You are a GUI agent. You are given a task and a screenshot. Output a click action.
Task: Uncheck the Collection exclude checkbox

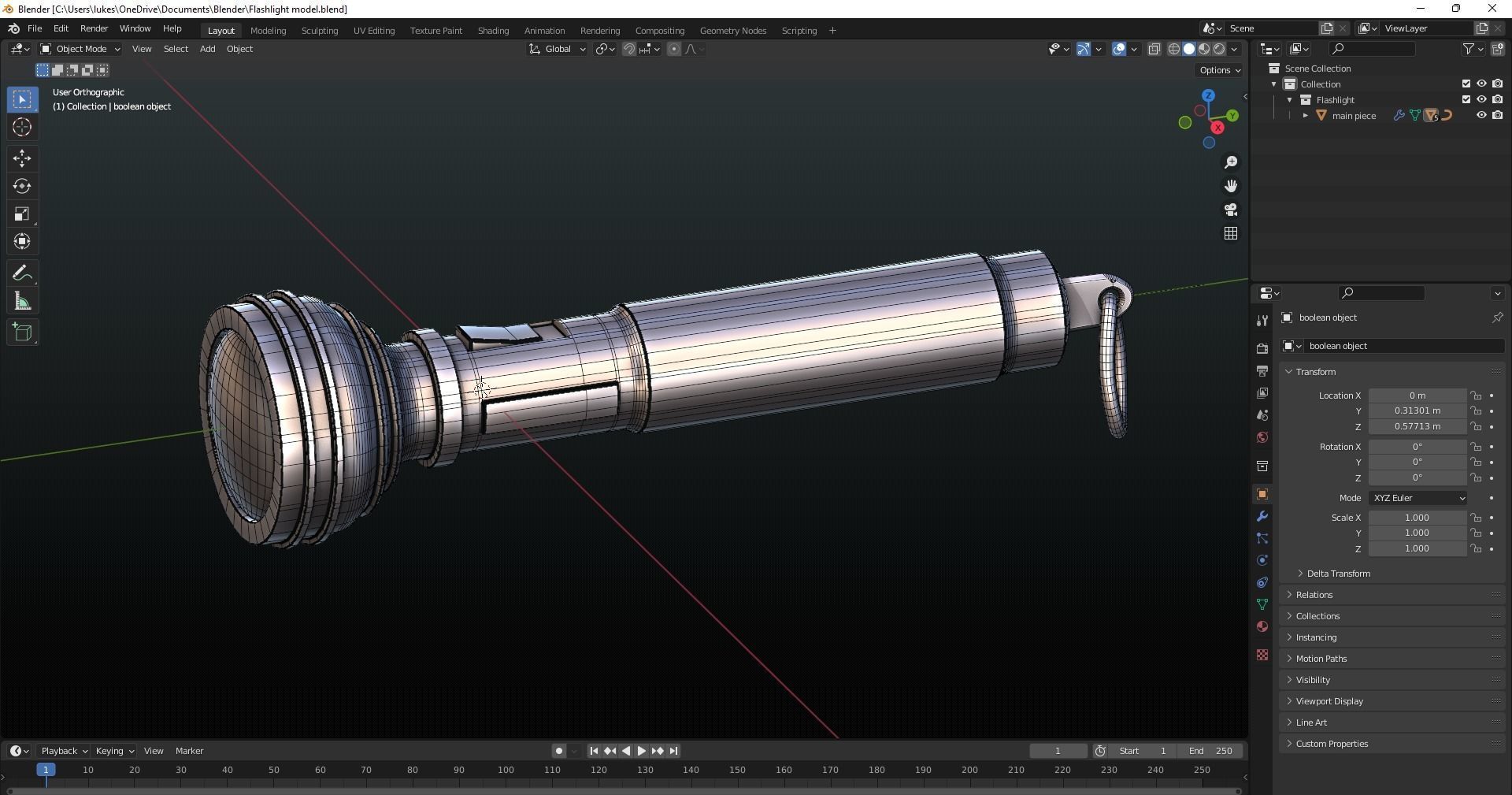[x=1466, y=84]
